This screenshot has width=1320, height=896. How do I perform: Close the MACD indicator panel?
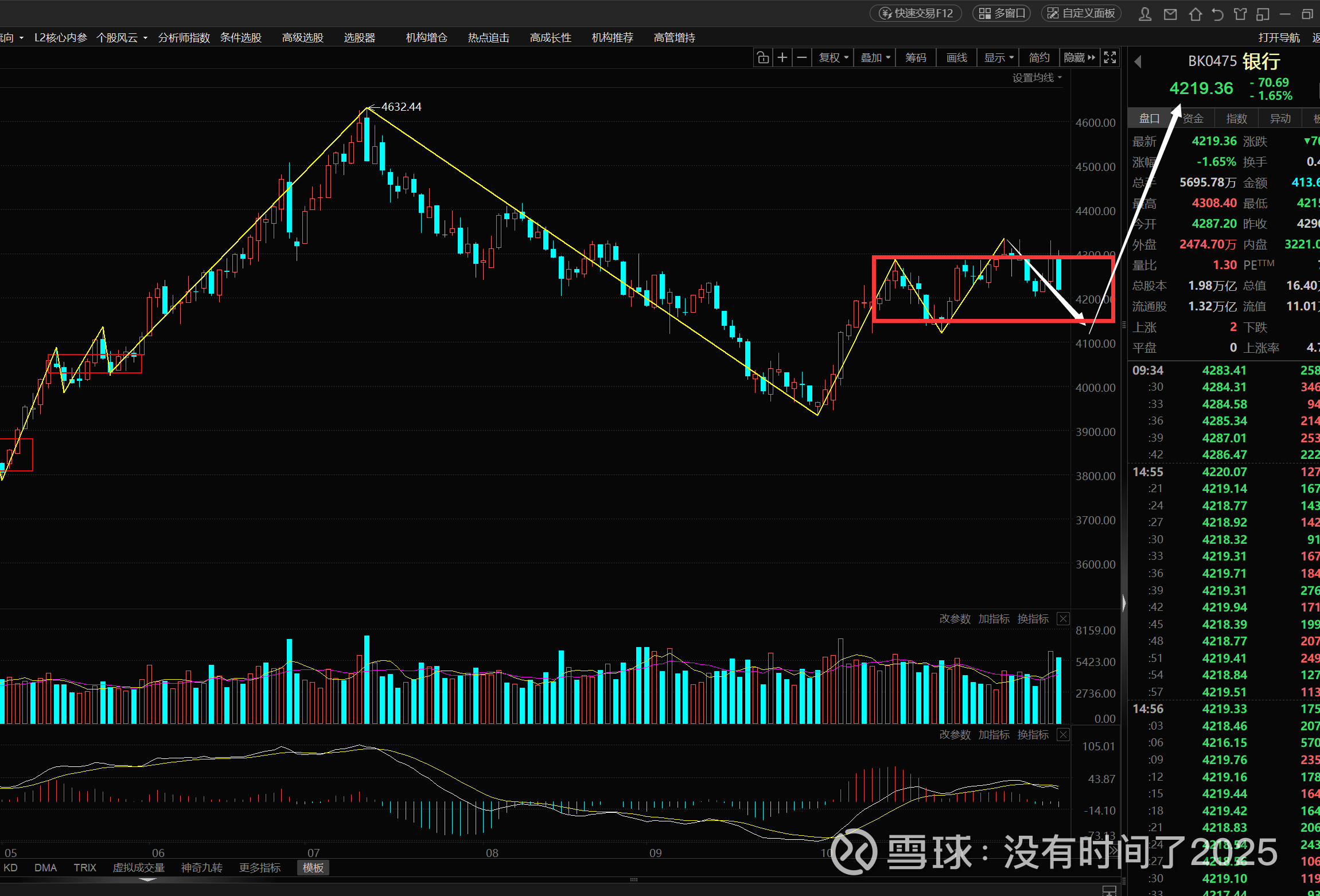(1063, 735)
